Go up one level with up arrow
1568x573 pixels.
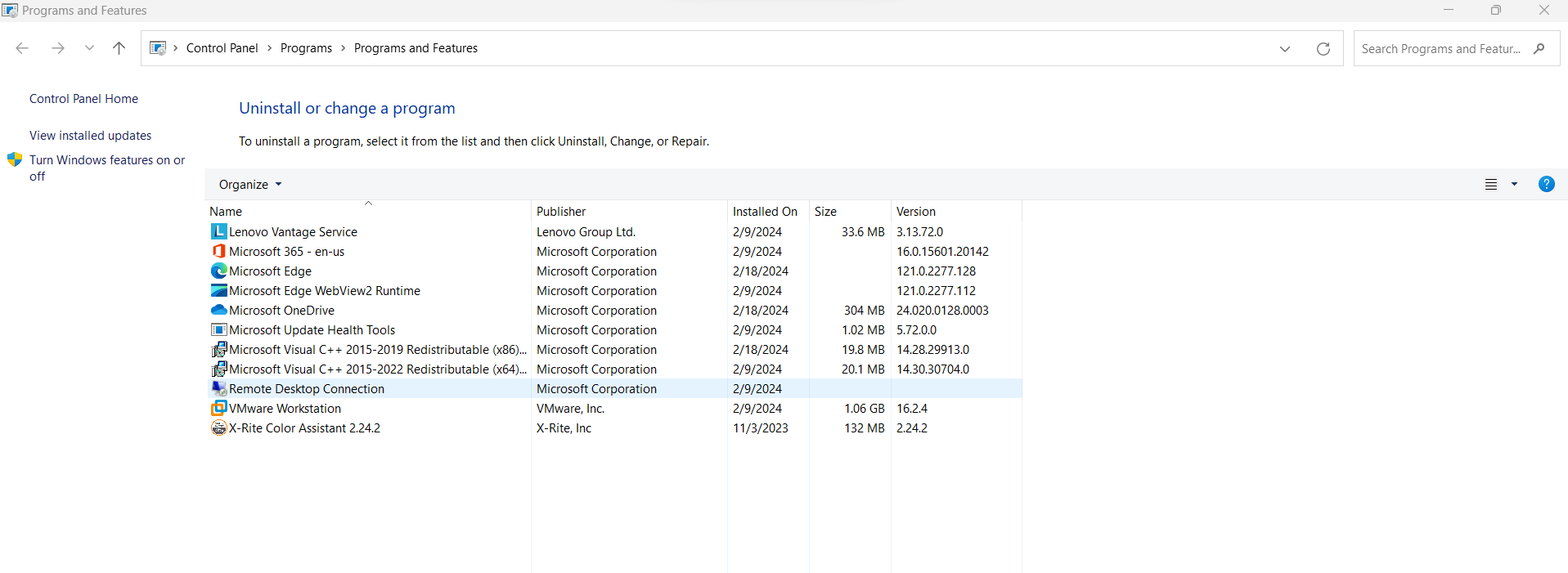[119, 48]
